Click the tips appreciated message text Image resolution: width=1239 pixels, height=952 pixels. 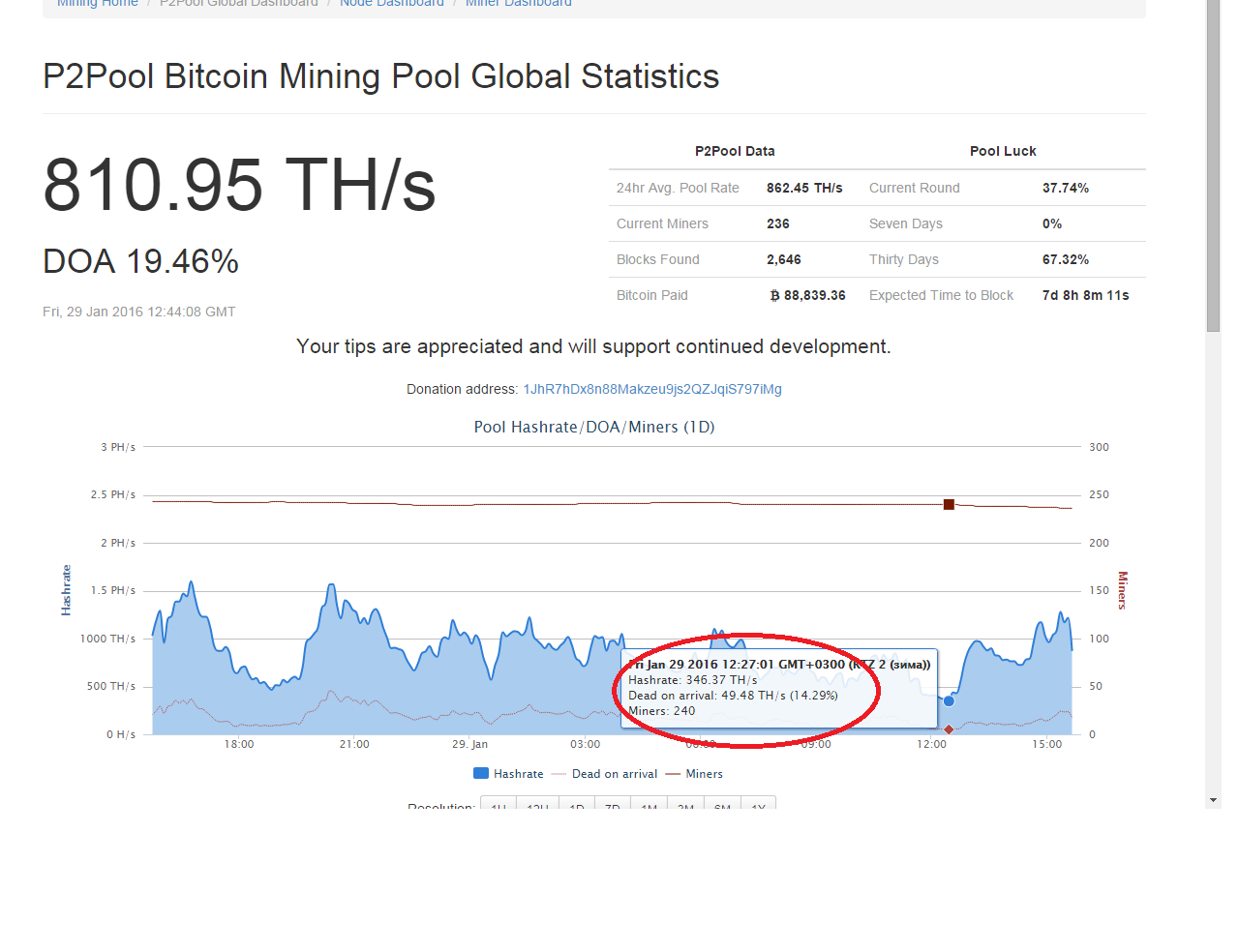tap(593, 346)
